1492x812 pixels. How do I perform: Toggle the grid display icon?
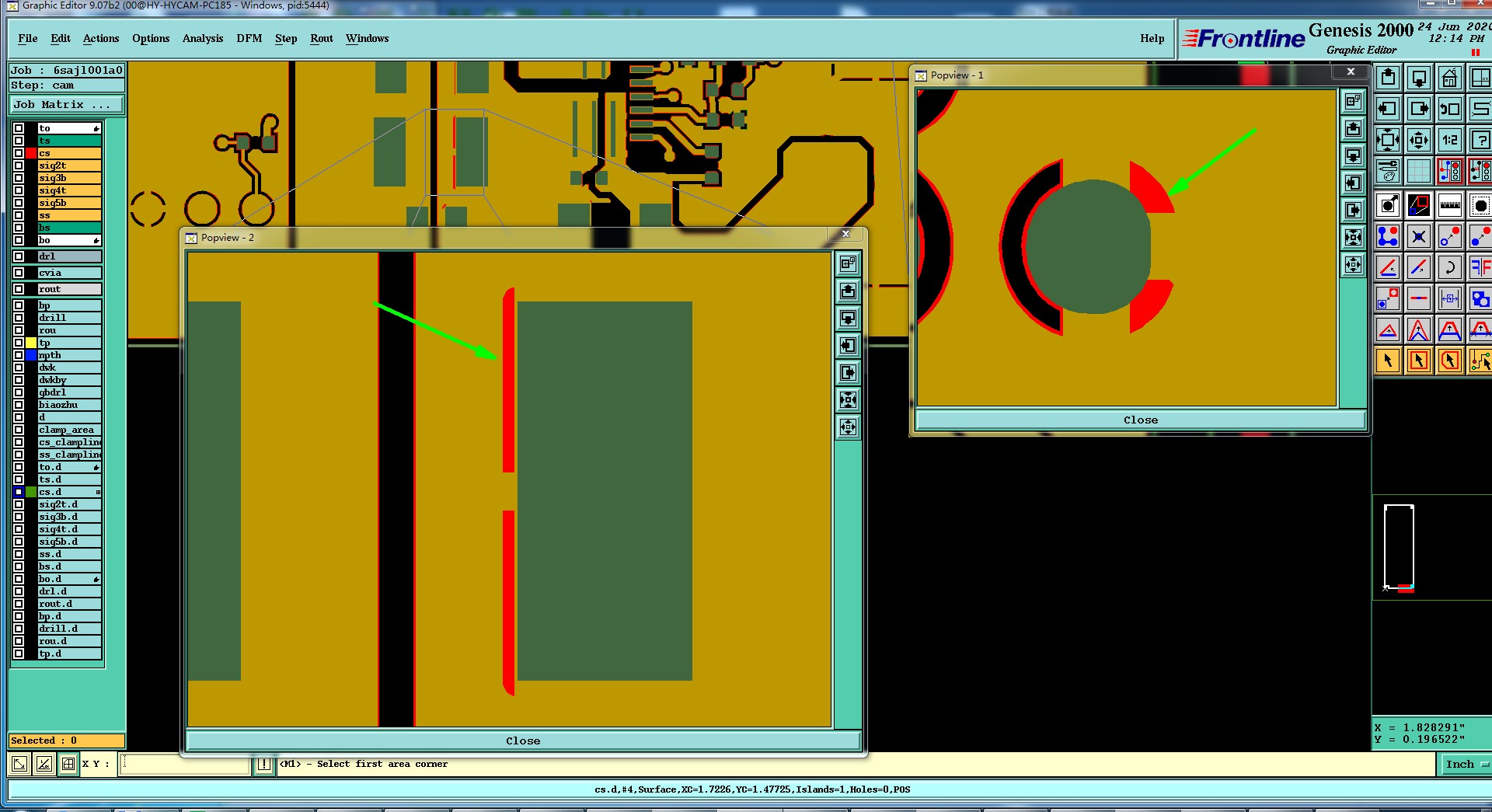(1419, 171)
